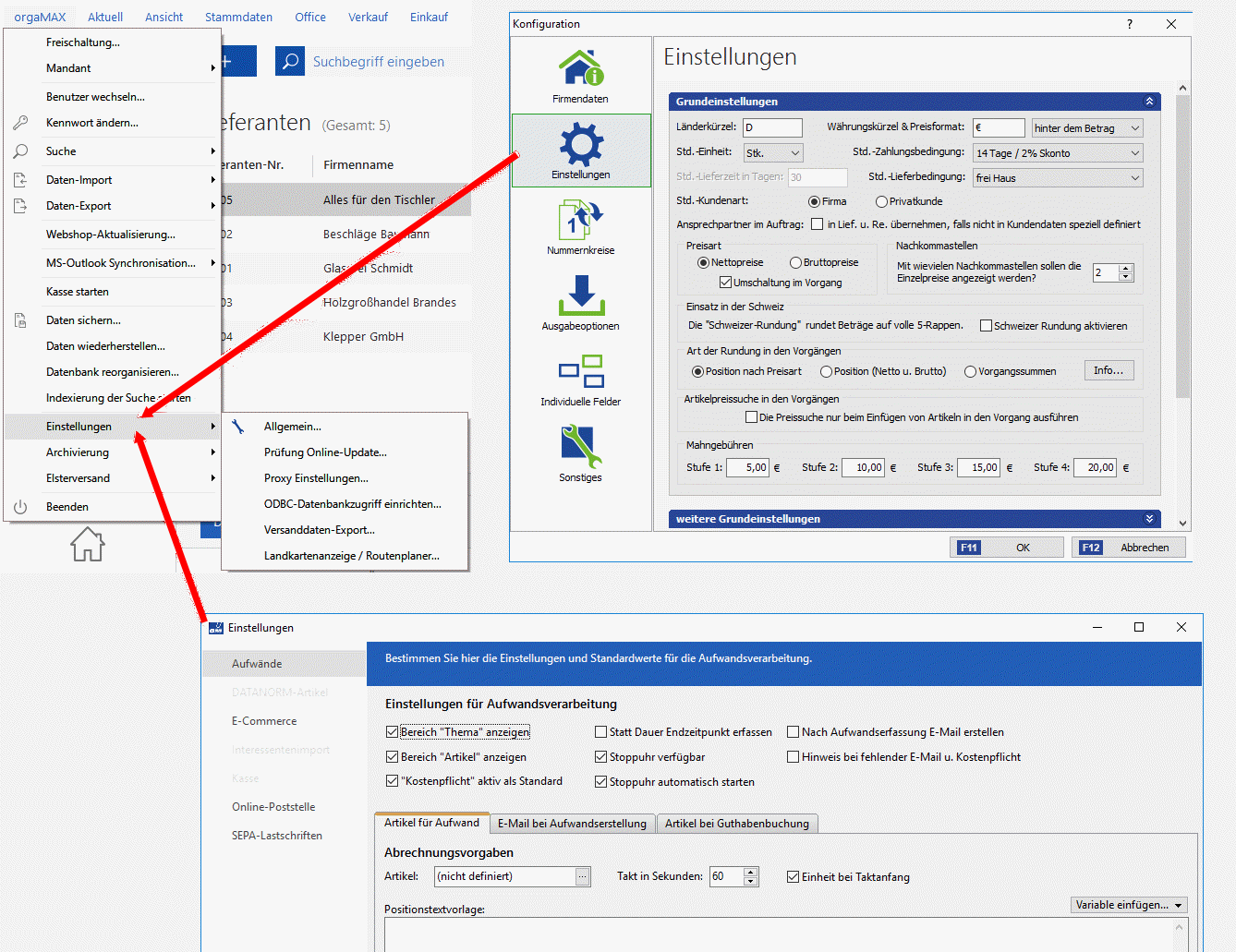The height and width of the screenshot is (952, 1236).
Task: Click the power icon beside Beenden
Action: point(20,507)
